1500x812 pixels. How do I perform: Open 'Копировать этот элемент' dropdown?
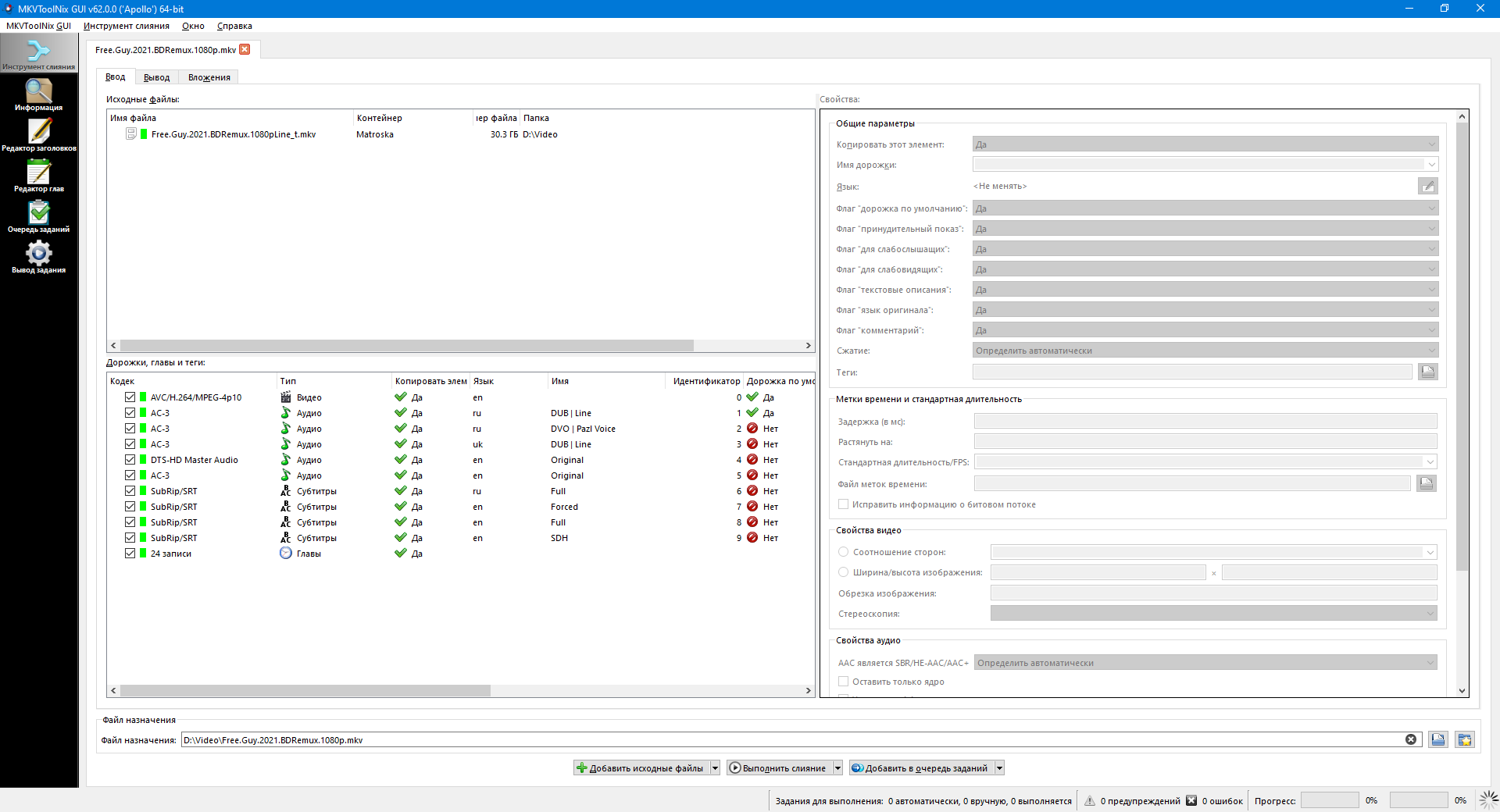click(x=1205, y=144)
